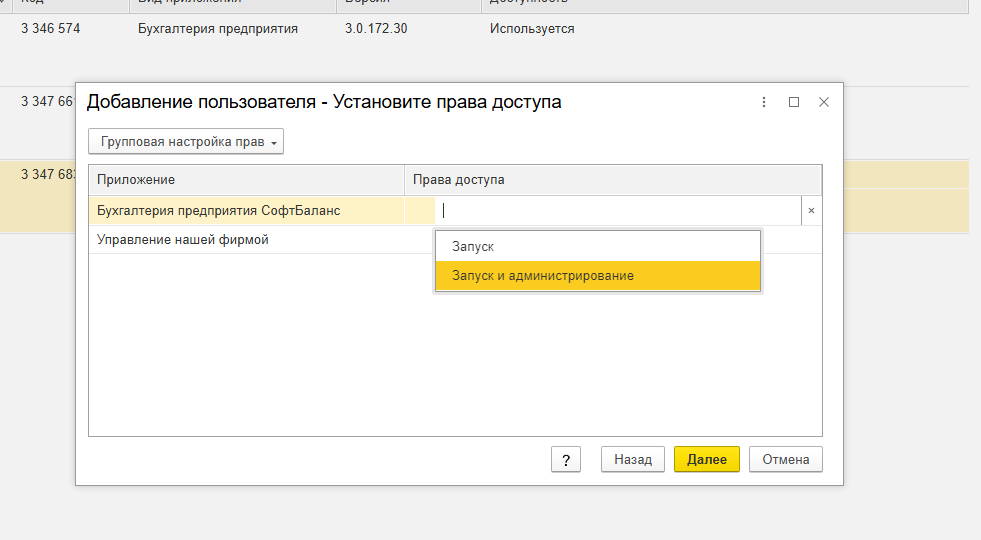
Task: Select code 3 346 574 in background list
Action: coord(51,29)
